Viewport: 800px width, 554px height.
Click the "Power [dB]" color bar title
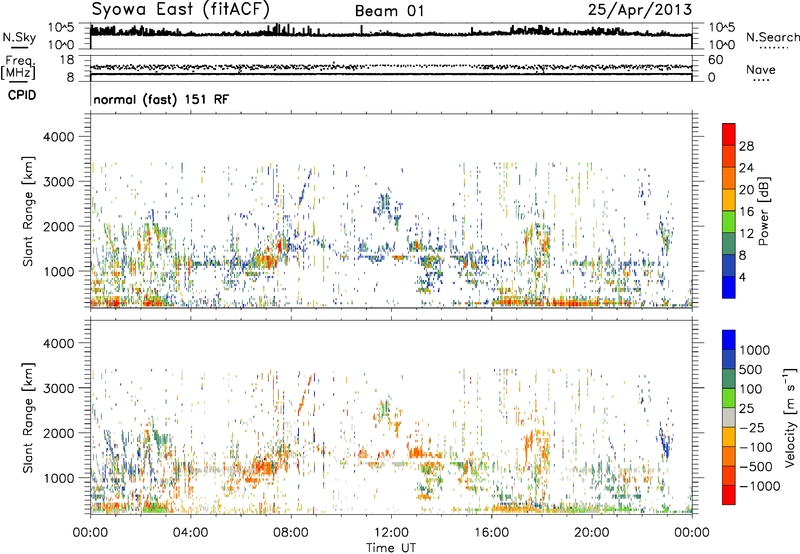[x=763, y=211]
